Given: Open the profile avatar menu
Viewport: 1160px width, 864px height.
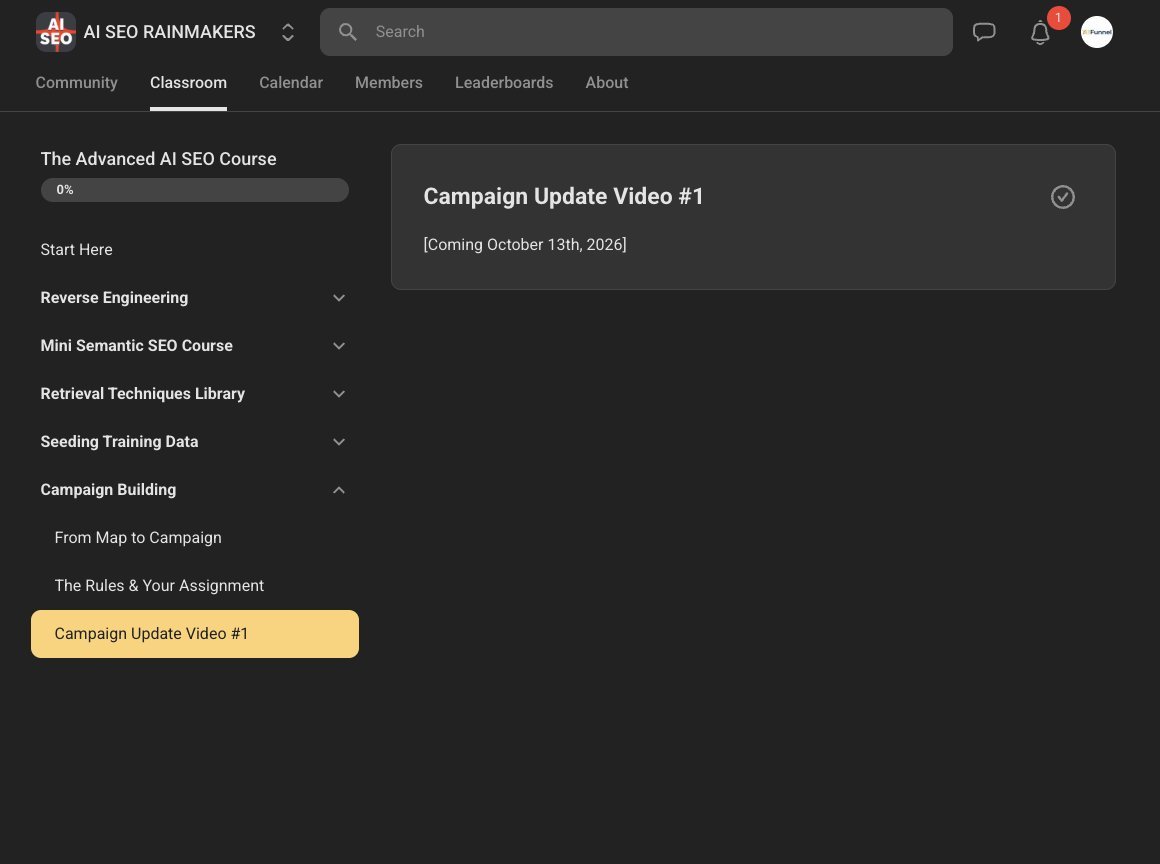Looking at the screenshot, I should pyautogui.click(x=1096, y=32).
